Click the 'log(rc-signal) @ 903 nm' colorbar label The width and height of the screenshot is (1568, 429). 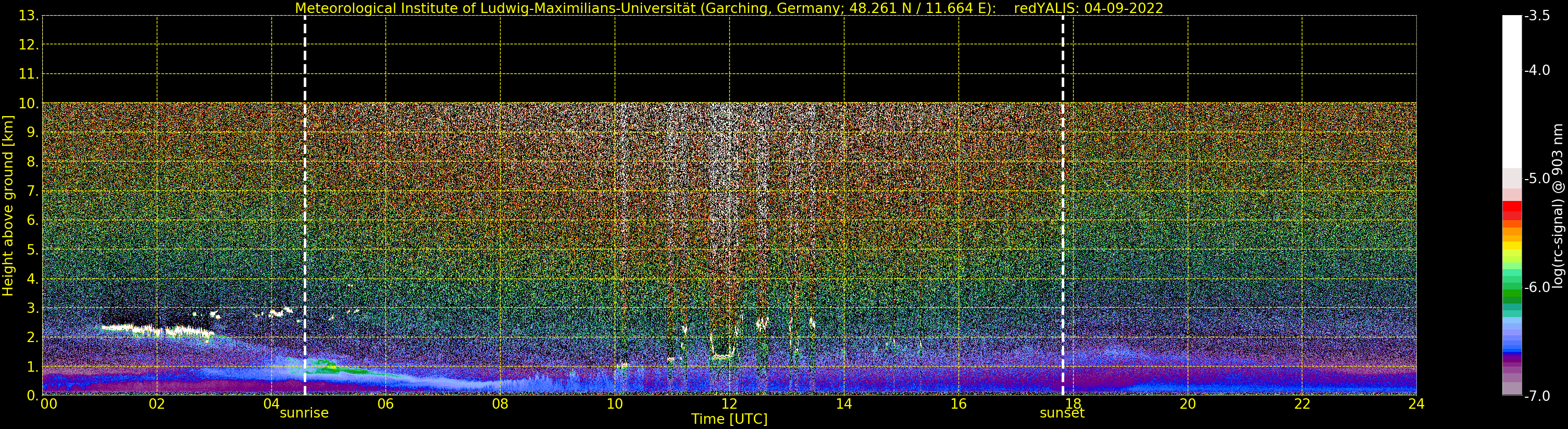[x=1558, y=206]
